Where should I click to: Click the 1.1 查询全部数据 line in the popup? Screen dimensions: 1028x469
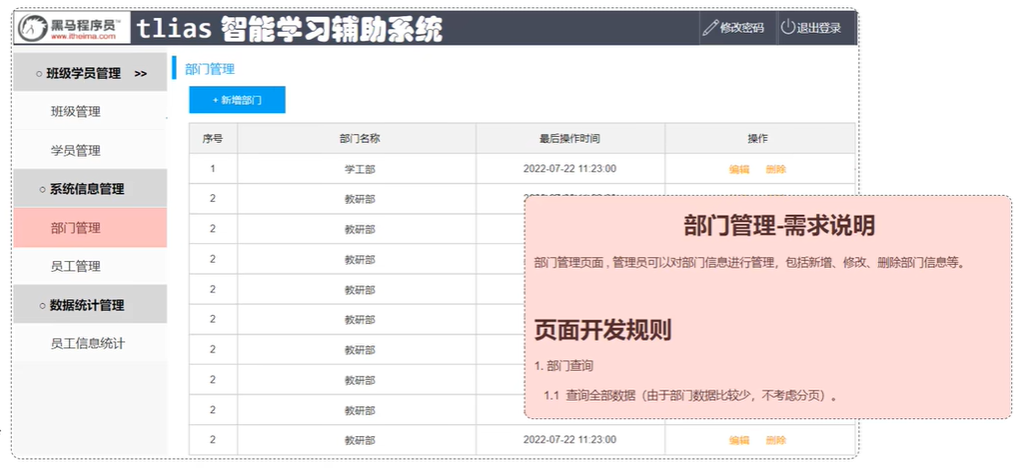(691, 396)
